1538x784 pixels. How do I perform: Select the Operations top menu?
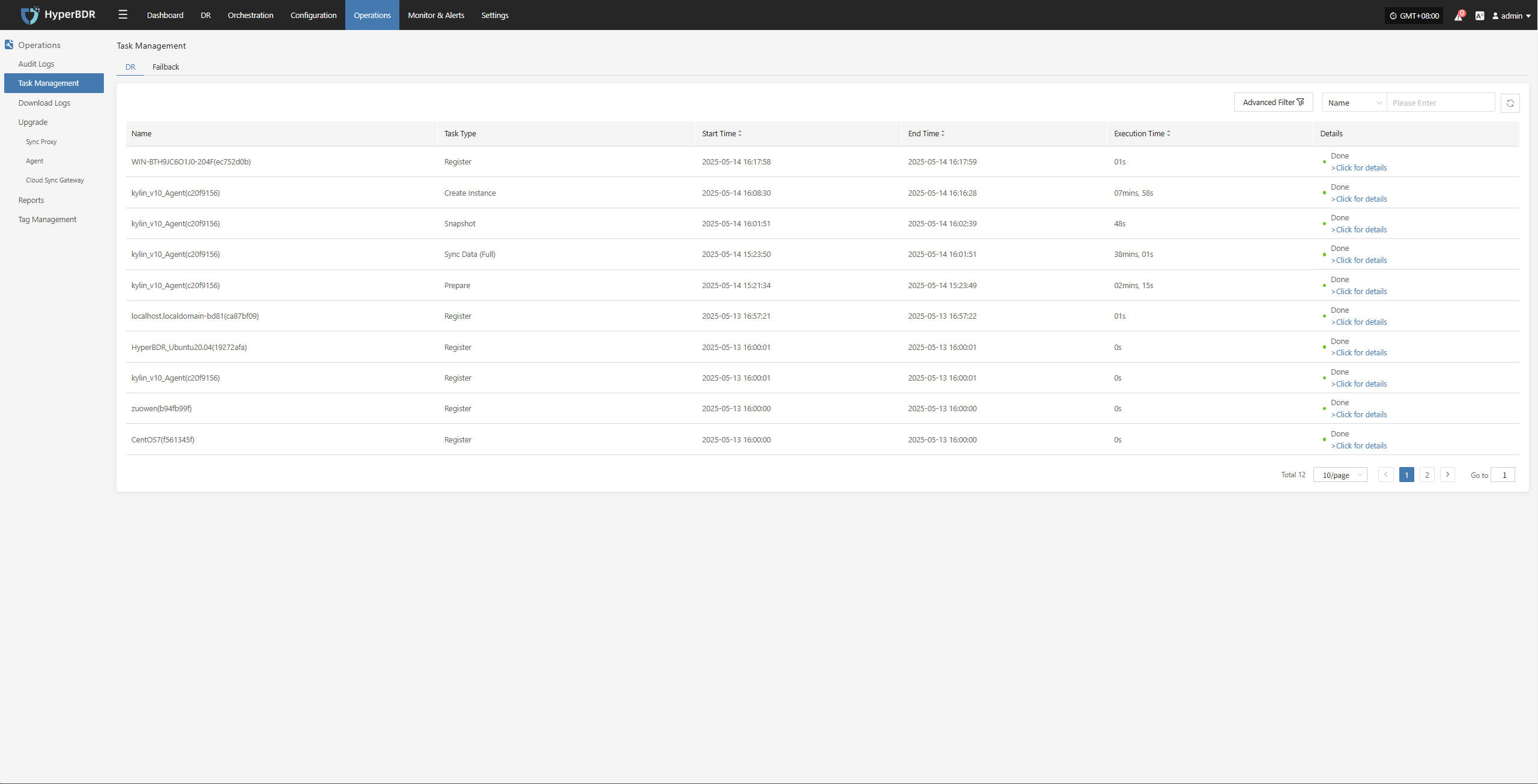point(372,15)
